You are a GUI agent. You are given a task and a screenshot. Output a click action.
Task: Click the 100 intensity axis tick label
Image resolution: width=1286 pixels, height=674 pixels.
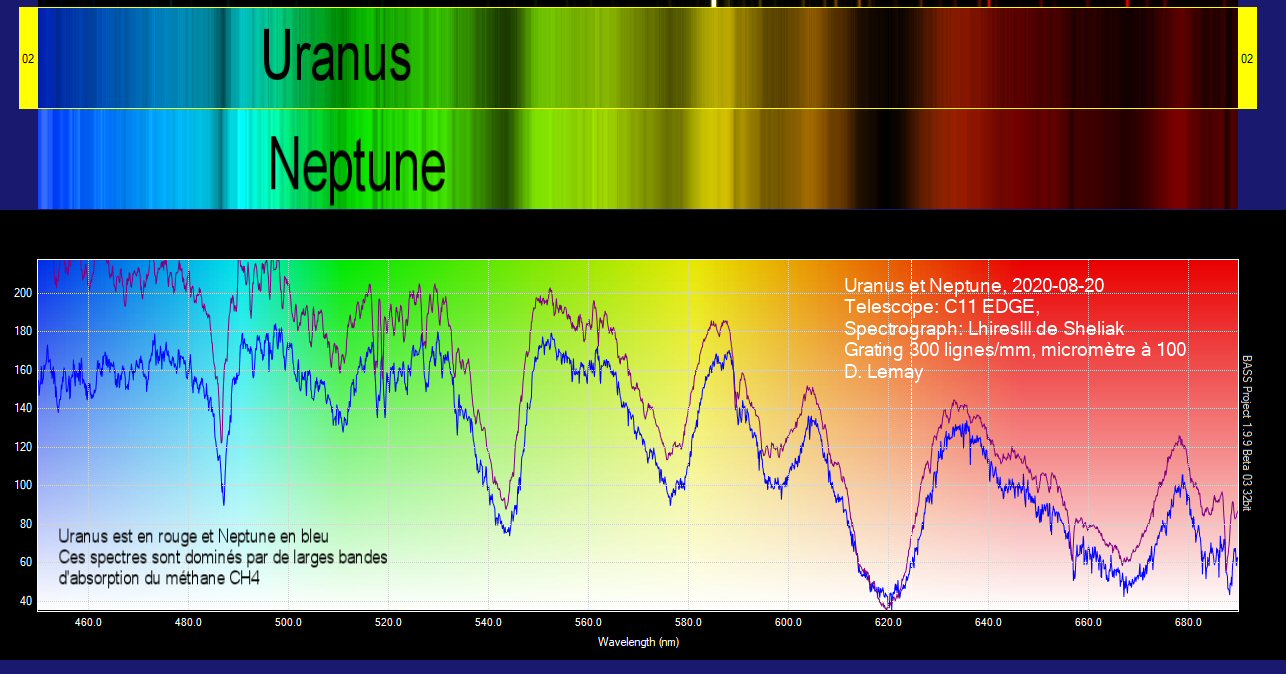[22, 485]
